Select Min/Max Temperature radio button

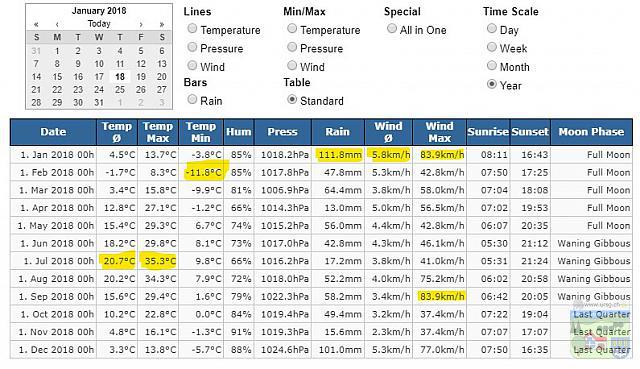(292, 29)
